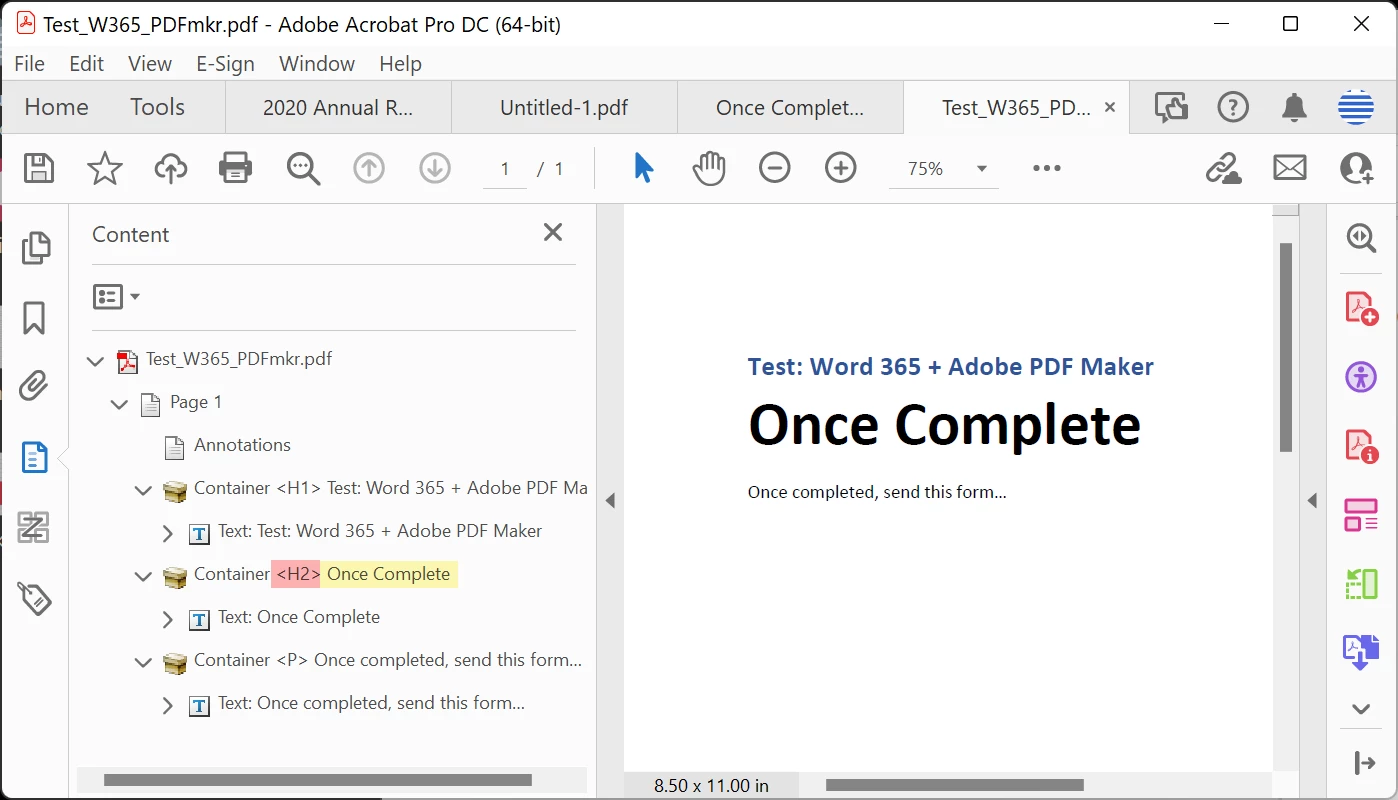This screenshot has width=1398, height=800.
Task: Open the Help menu
Action: point(400,63)
